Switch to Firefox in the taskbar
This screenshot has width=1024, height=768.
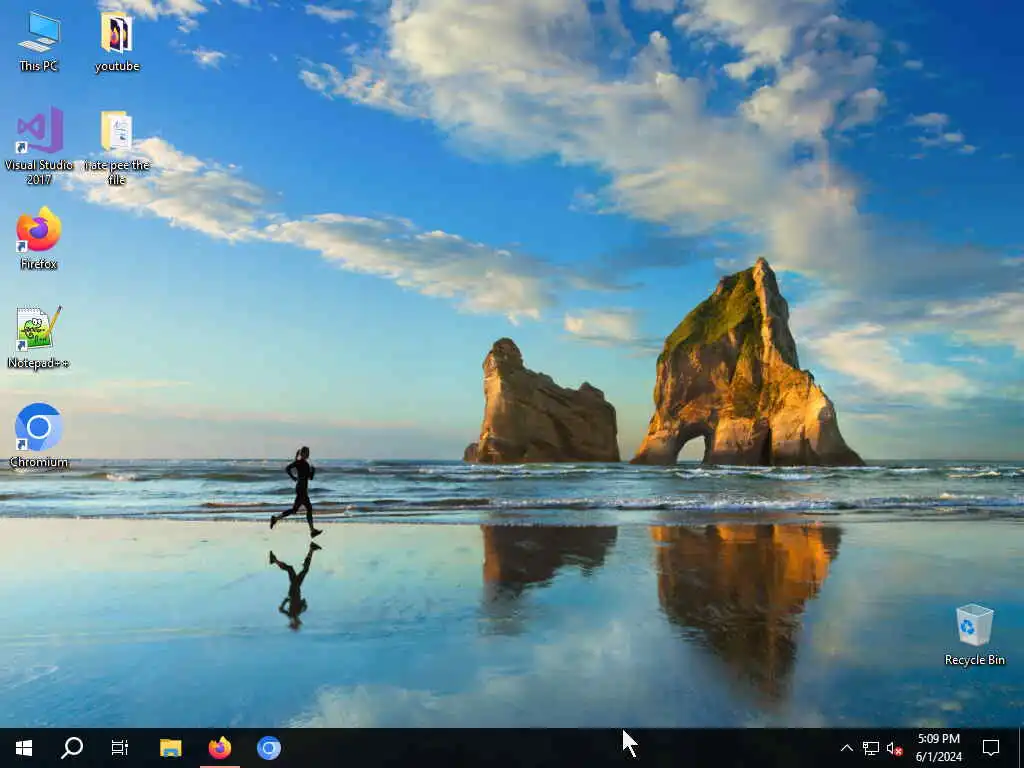point(219,748)
